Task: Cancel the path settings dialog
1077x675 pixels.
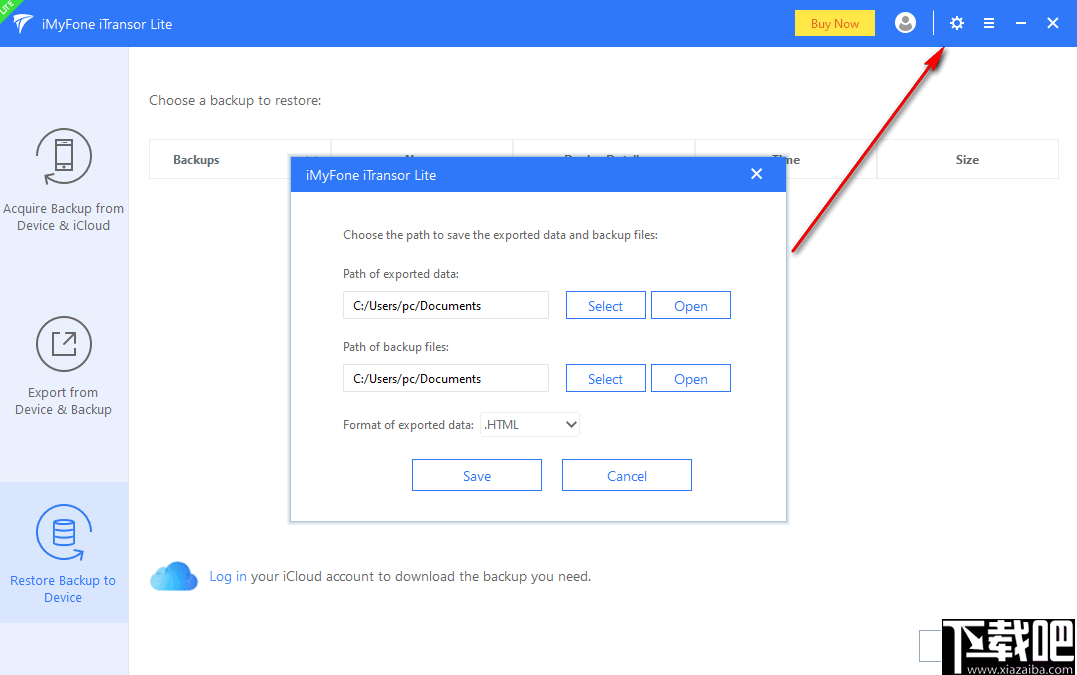Action: click(x=627, y=476)
